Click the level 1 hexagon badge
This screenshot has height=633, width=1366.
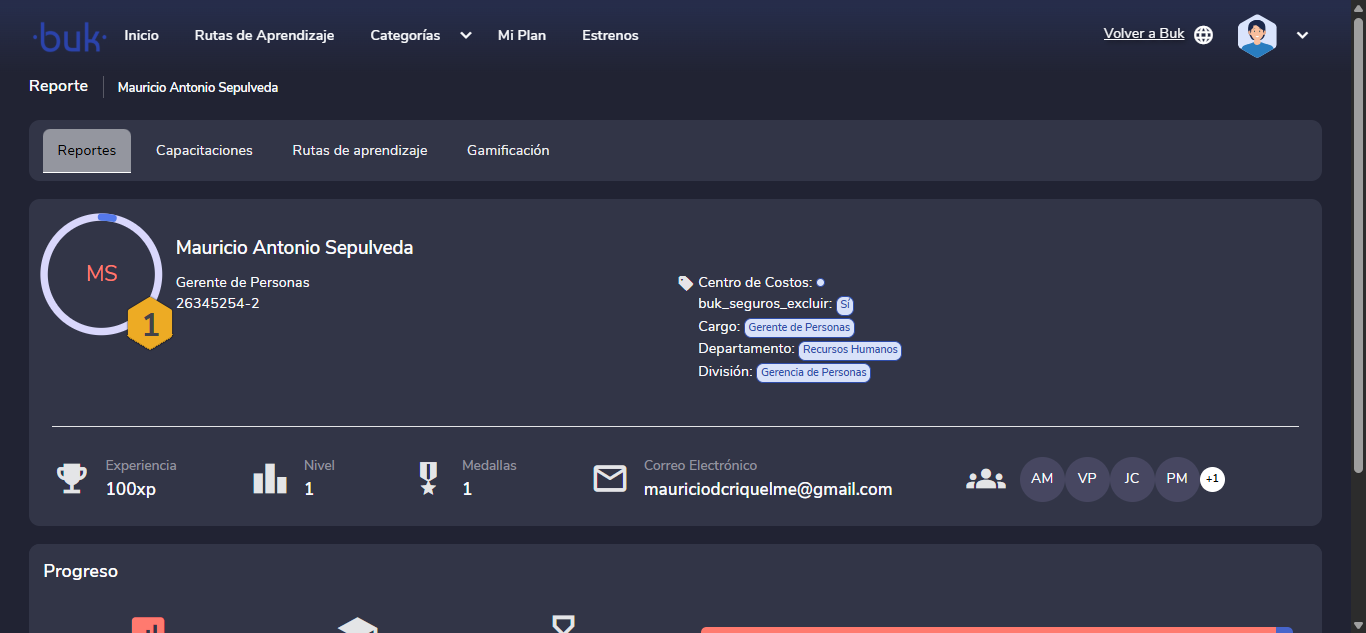coord(150,324)
